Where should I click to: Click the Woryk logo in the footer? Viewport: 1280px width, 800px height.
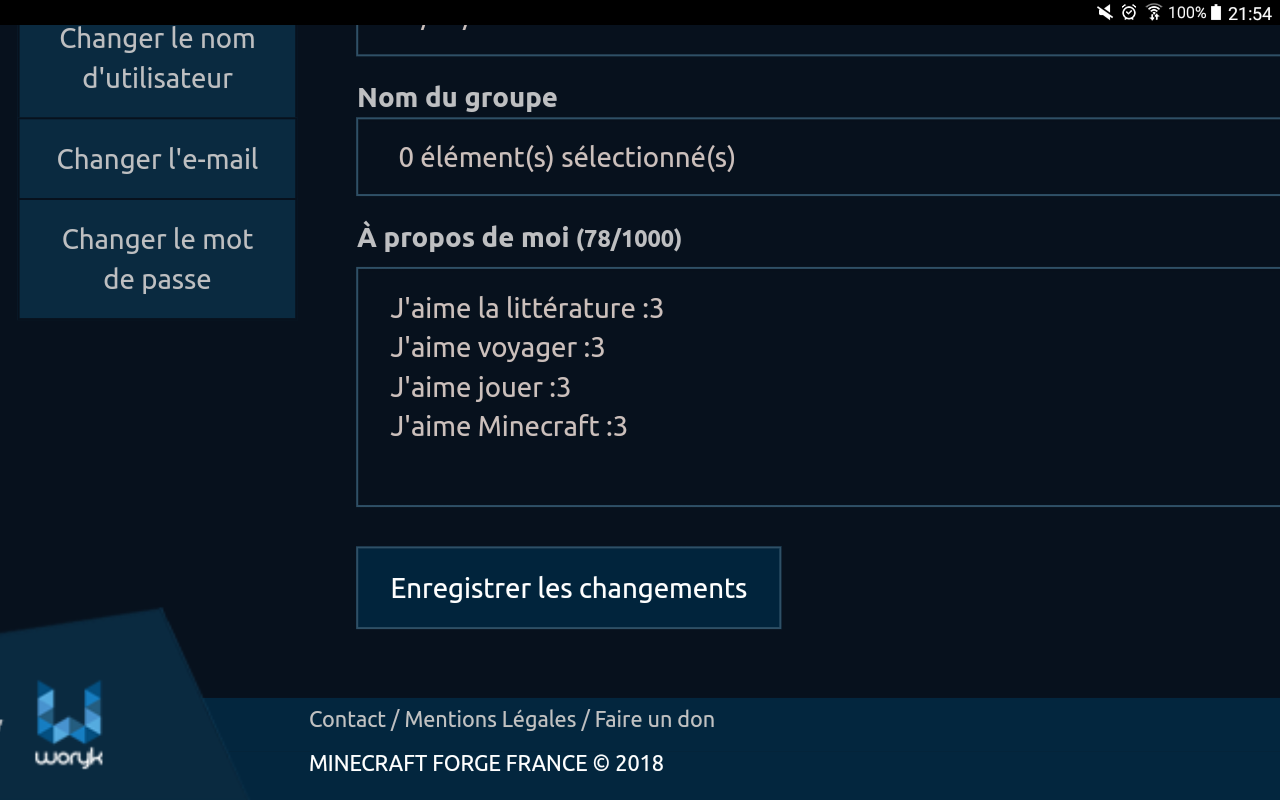(68, 720)
